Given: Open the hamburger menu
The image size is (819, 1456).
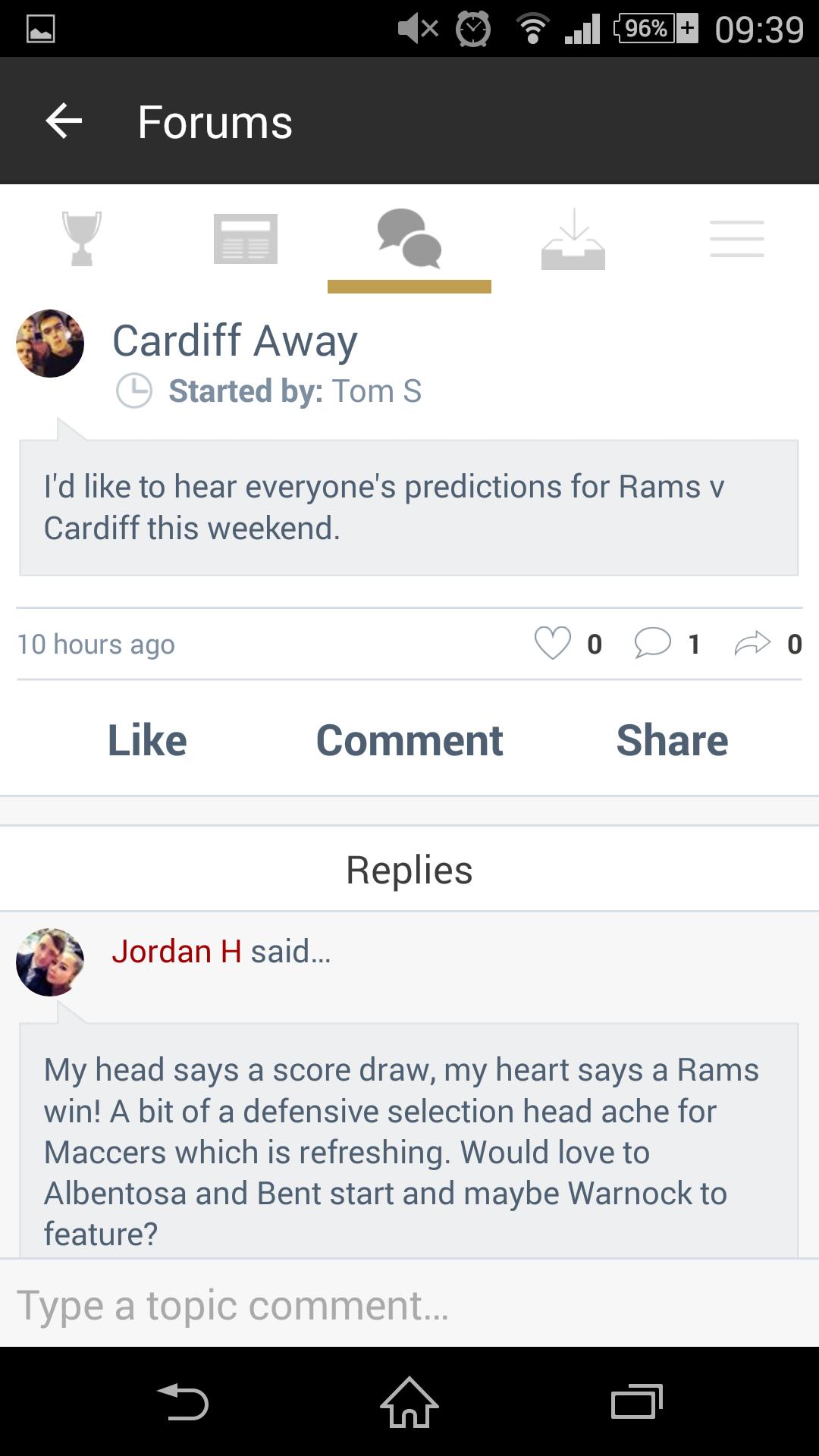Looking at the screenshot, I should coord(736,239).
